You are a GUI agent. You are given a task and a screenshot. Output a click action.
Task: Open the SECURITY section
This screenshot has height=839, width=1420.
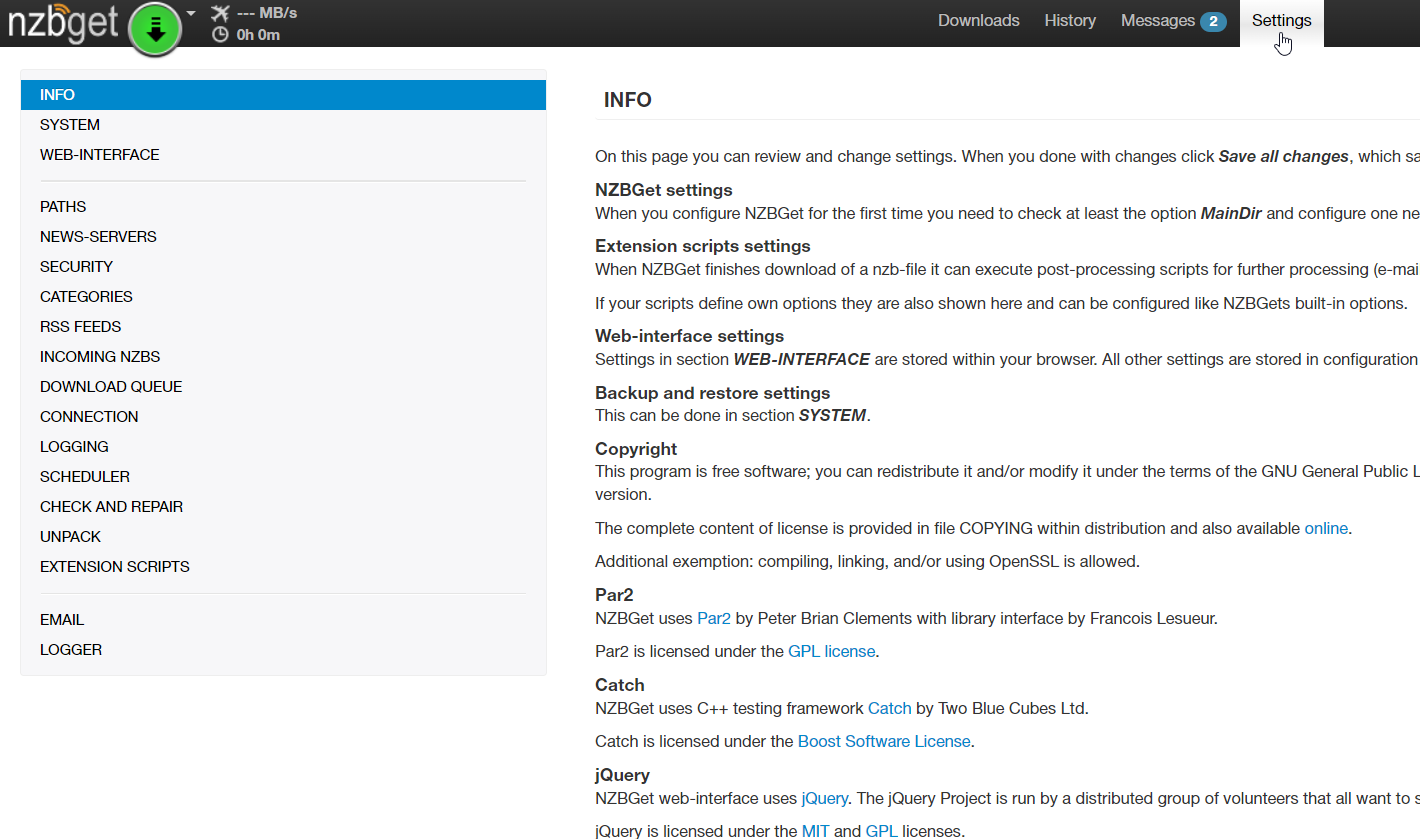(x=283, y=267)
